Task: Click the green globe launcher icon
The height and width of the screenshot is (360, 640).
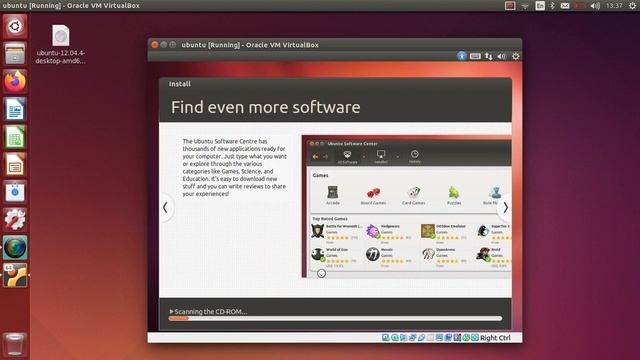Action: (15, 247)
